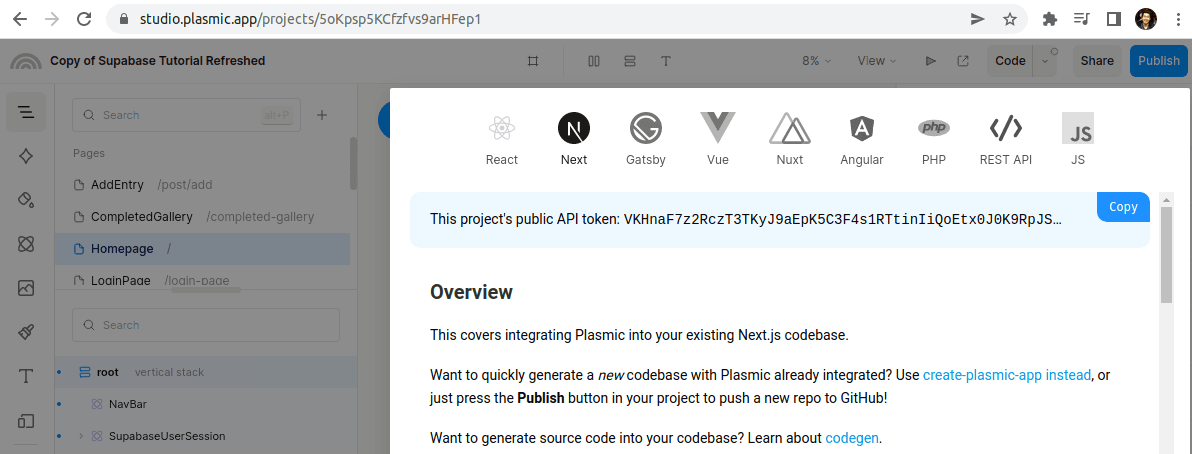Open the Chrome profile avatar
The width and height of the screenshot is (1192, 454).
point(1146,19)
